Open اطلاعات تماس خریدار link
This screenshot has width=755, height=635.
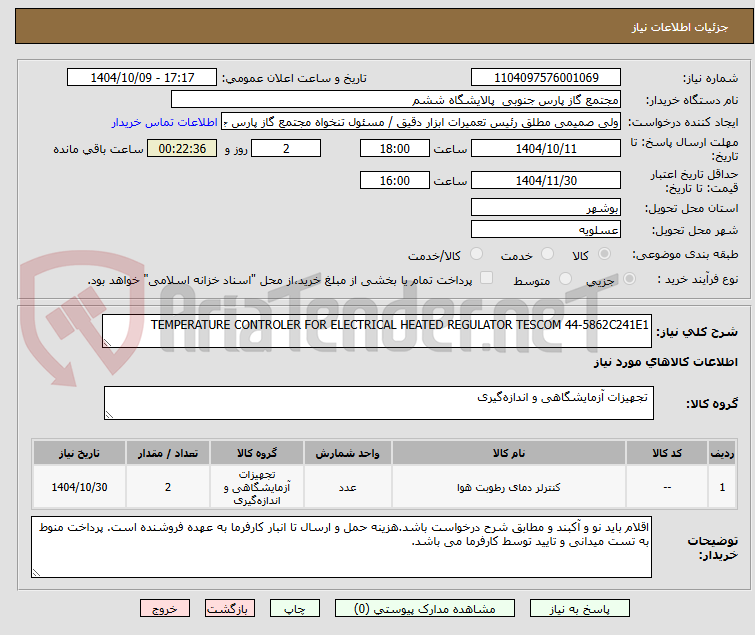pos(165,122)
